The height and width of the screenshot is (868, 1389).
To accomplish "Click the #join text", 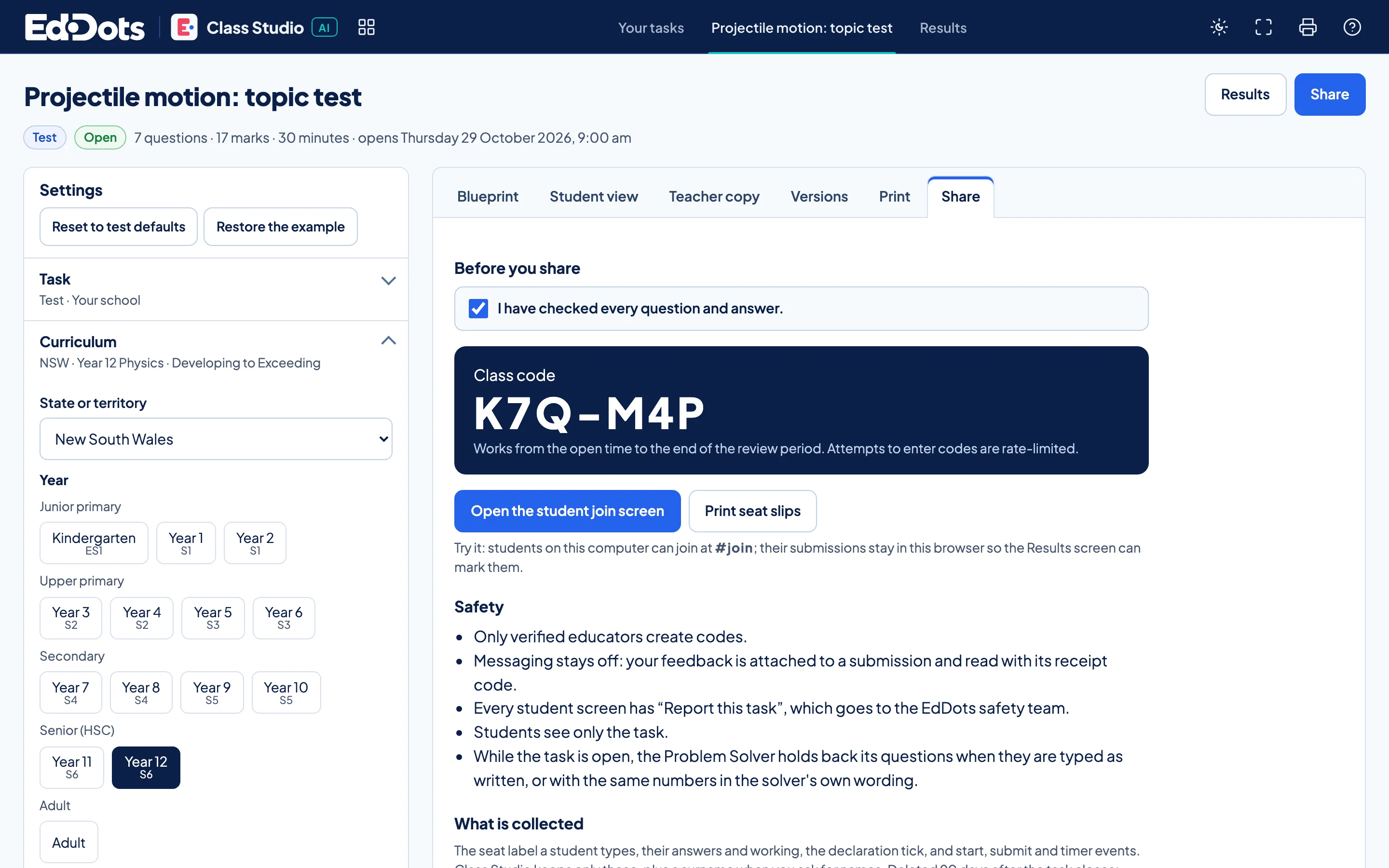I will (734, 548).
